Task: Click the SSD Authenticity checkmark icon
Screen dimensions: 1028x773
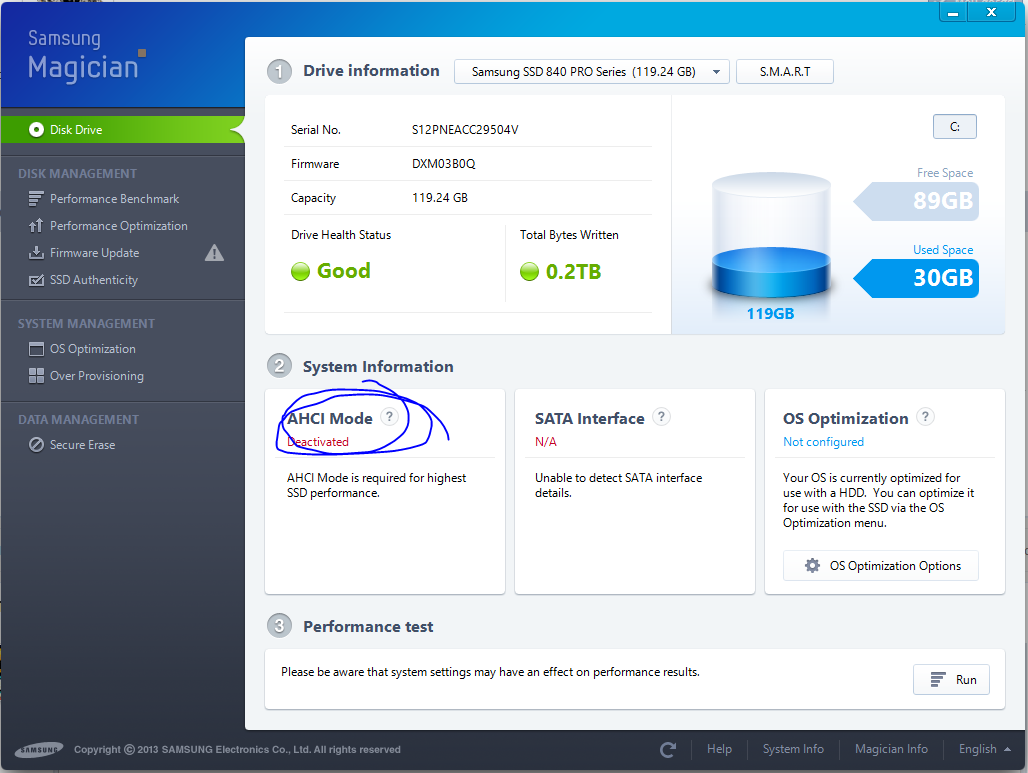Action: [x=36, y=280]
